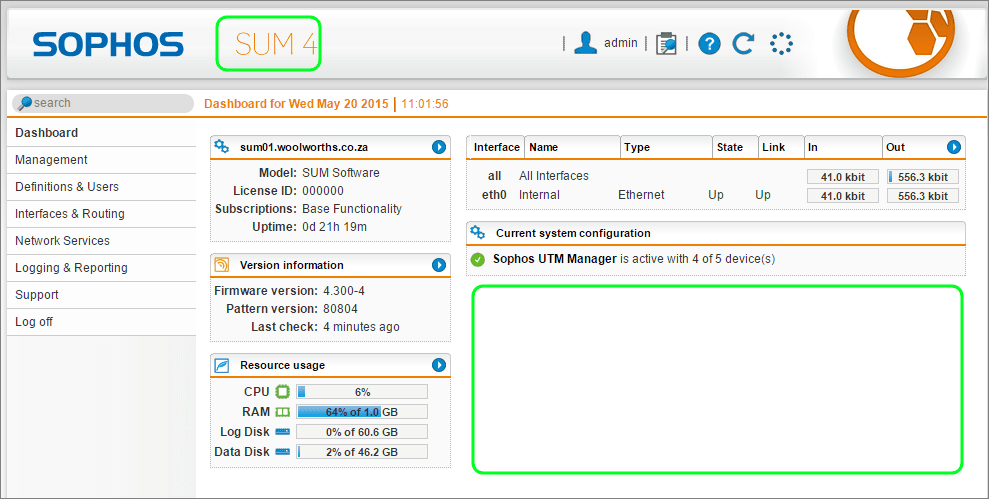Click the eth0 Out value 556.3 kbit
The width and height of the screenshot is (989, 499).
[923, 196]
